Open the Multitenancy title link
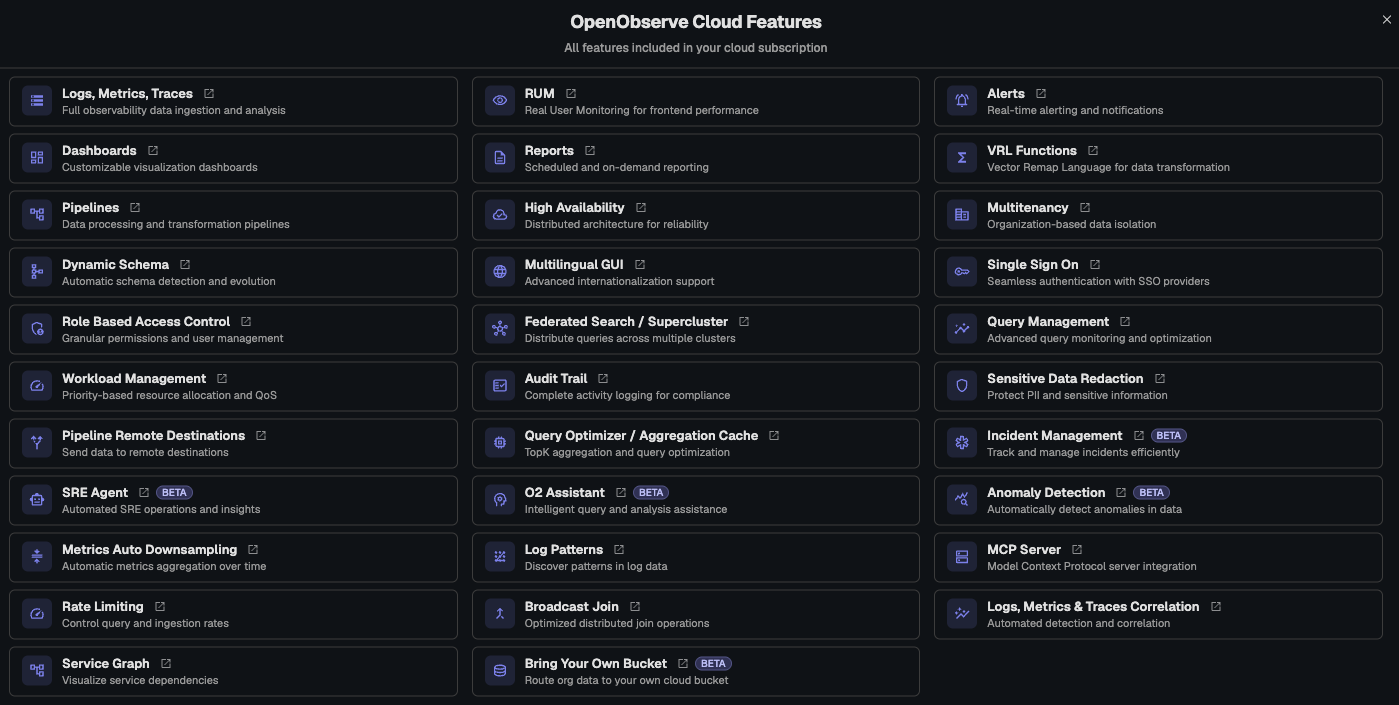 coord(1027,208)
